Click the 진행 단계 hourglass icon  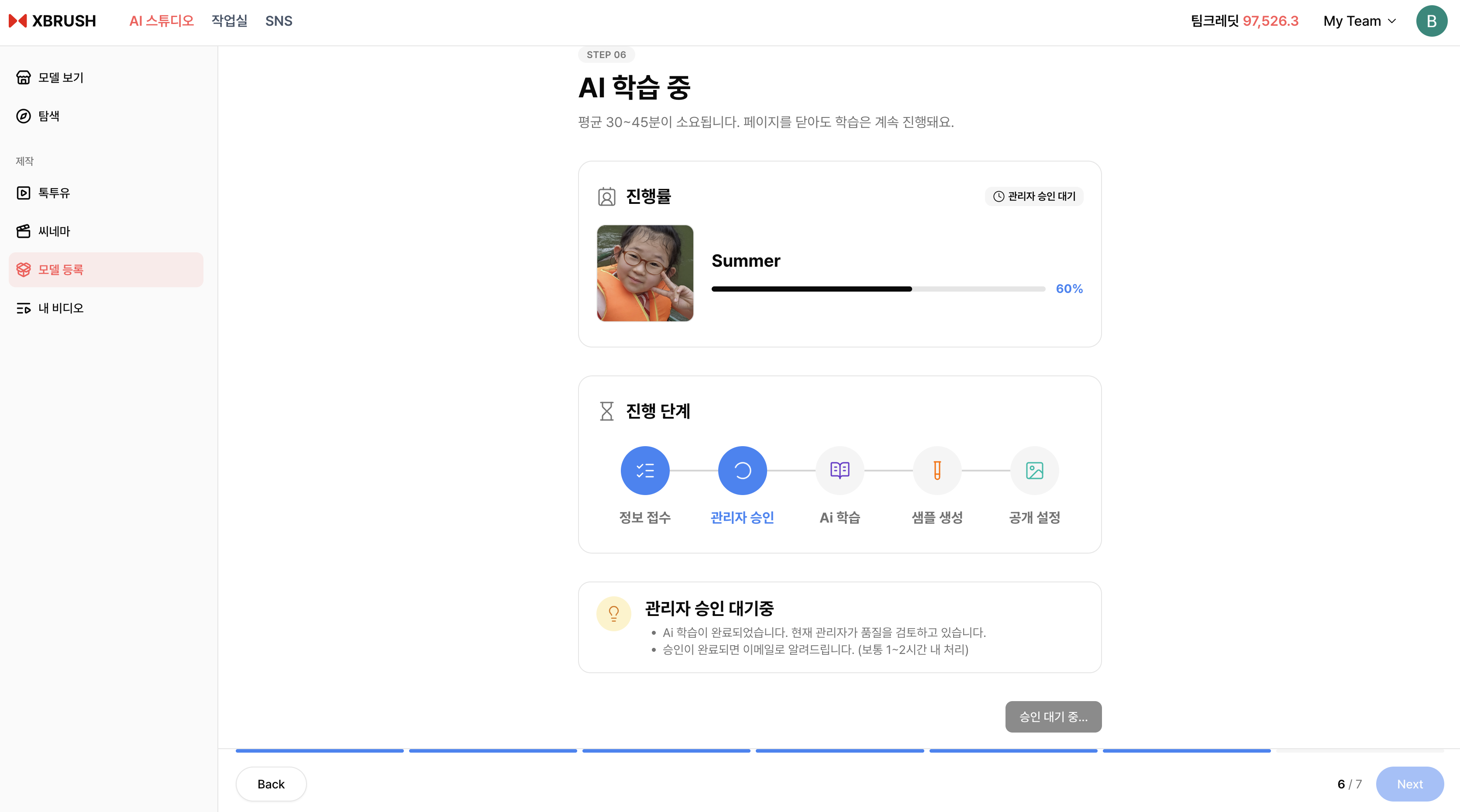606,411
